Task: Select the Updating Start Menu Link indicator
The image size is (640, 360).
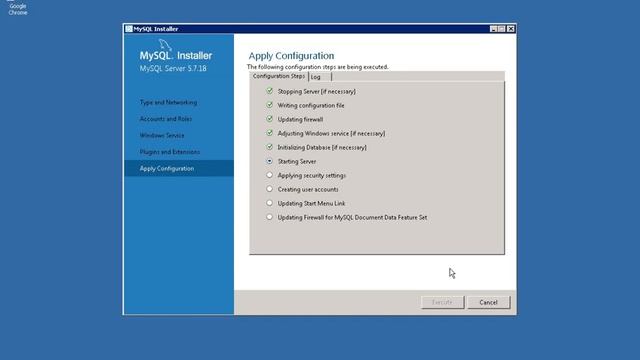Action: pos(269,203)
